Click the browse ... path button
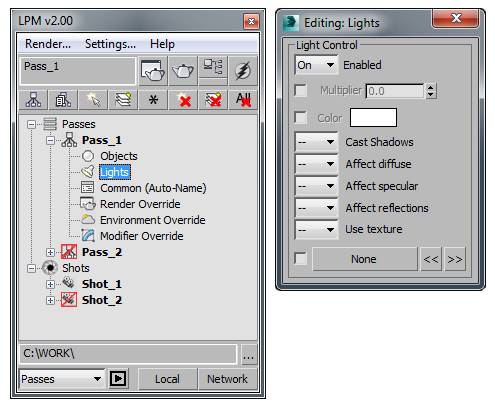 (x=248, y=354)
